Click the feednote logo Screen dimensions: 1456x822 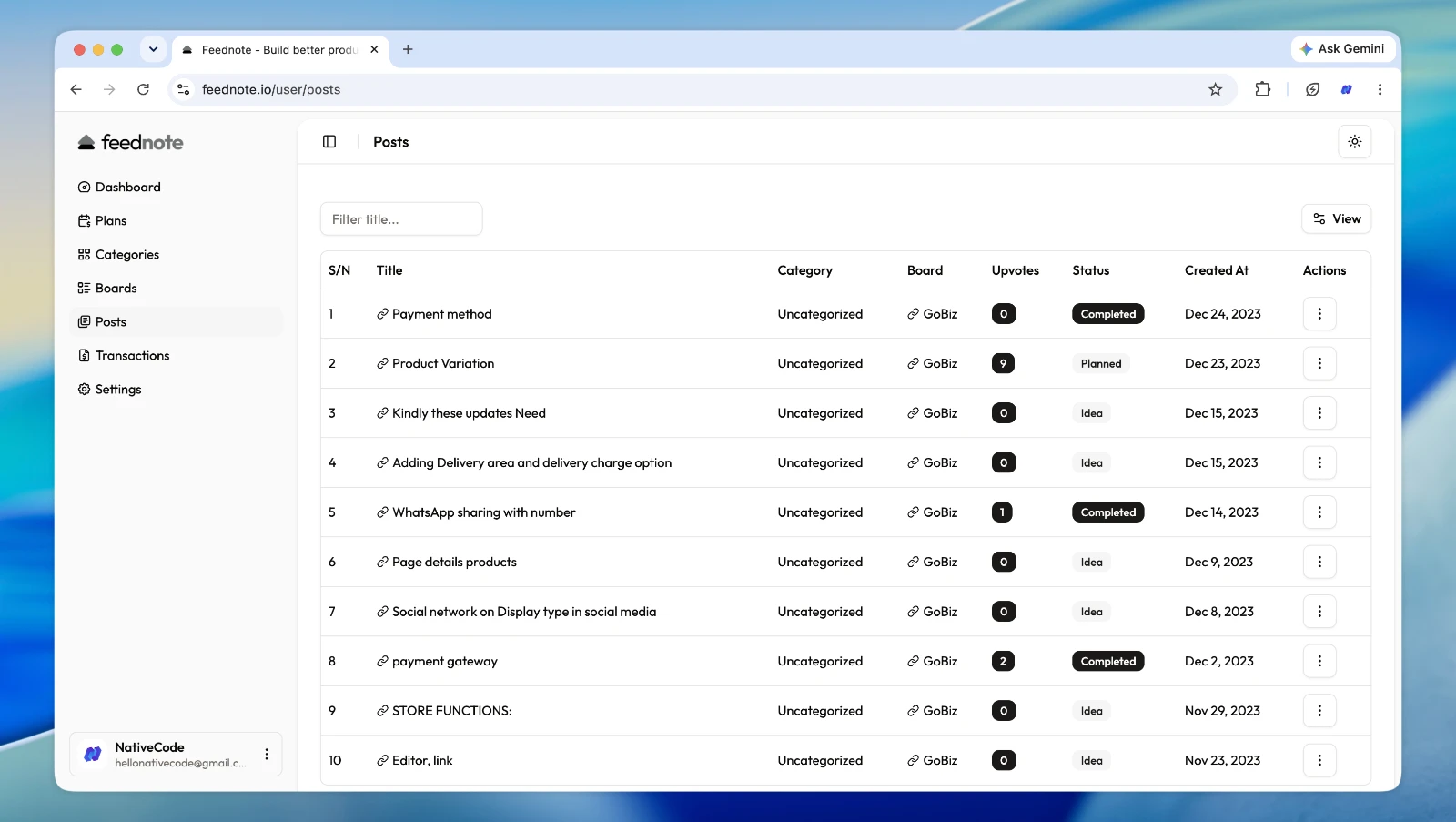130,142
